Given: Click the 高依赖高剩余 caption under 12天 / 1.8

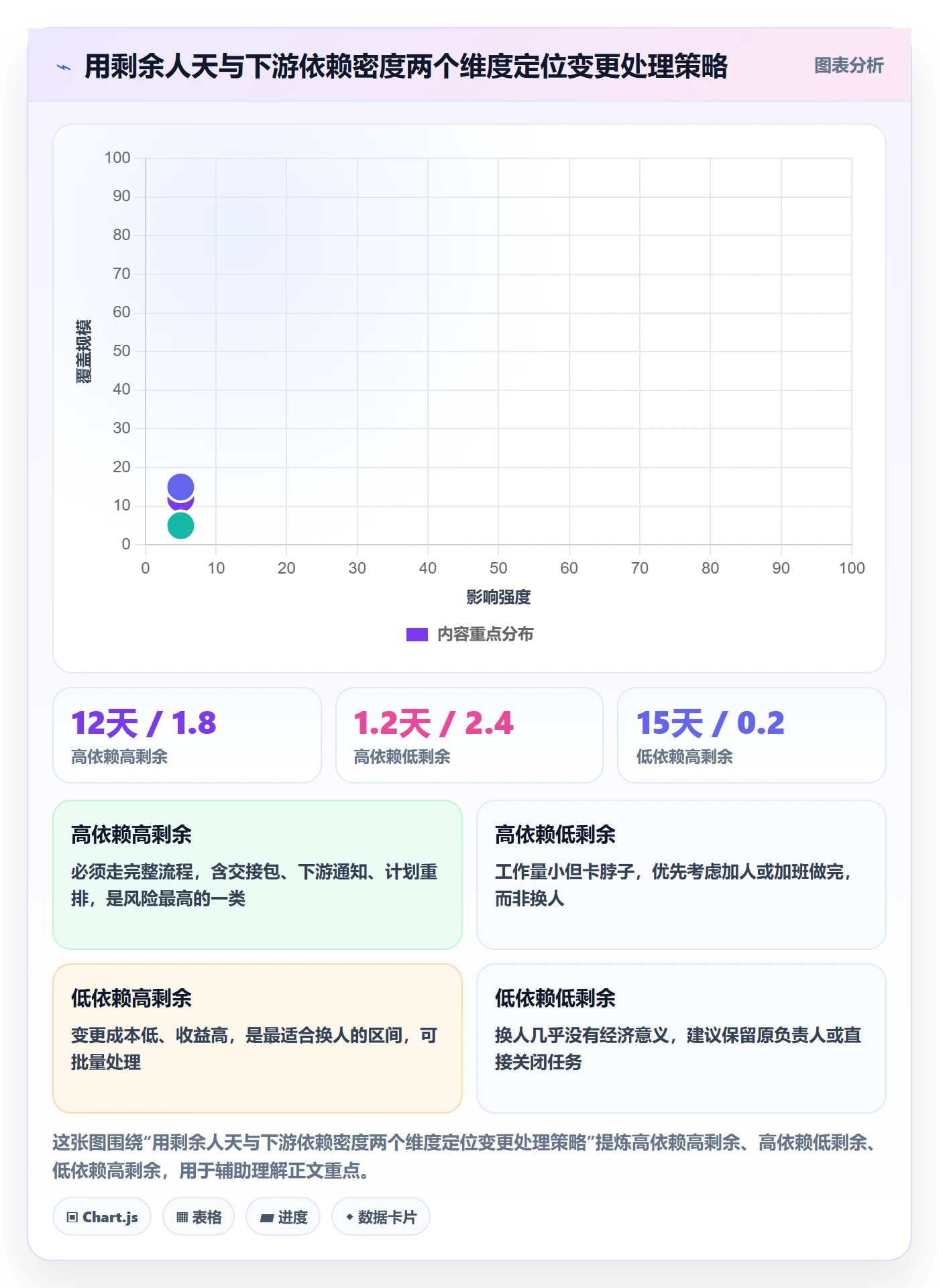Looking at the screenshot, I should tap(119, 757).
